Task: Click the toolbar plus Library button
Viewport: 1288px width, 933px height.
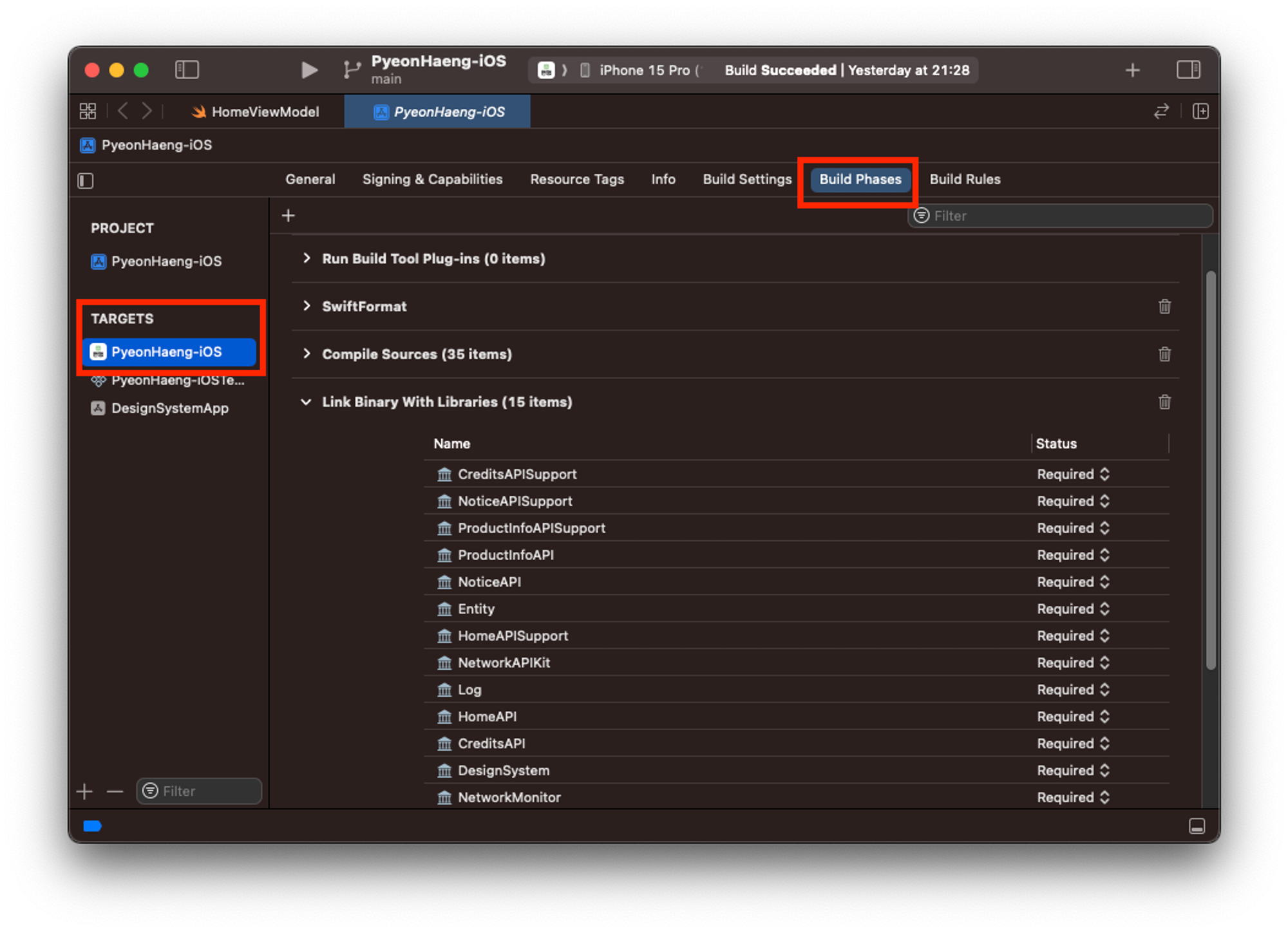Action: (1132, 70)
